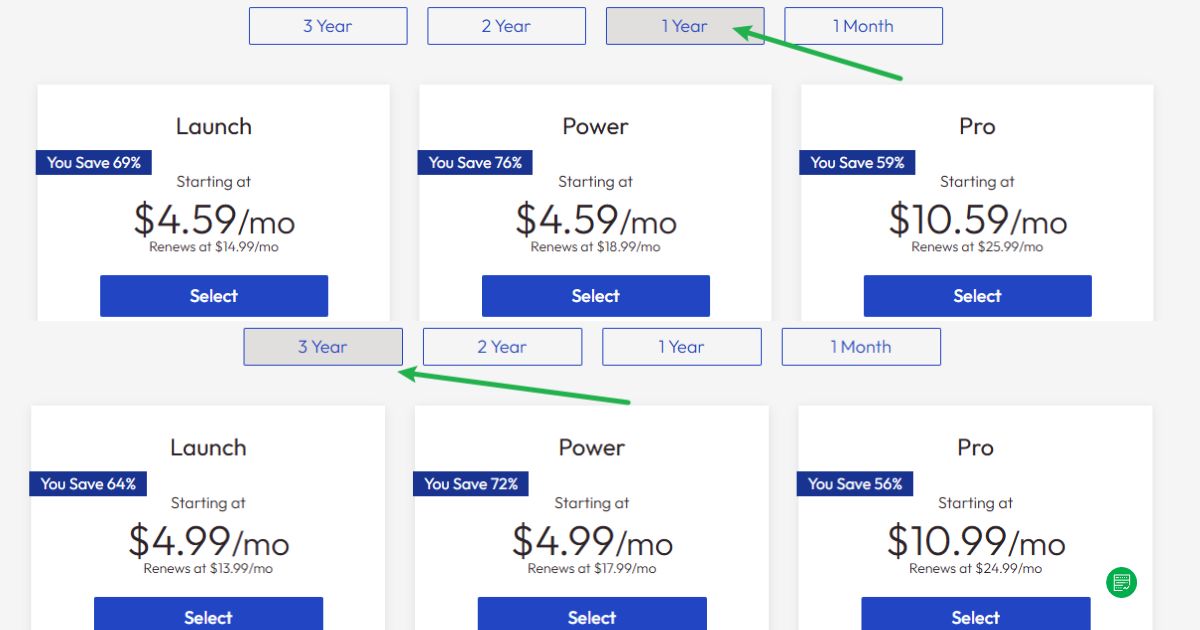Click the Launch plan heading in top card
The image size is (1200, 630).
[213, 126]
